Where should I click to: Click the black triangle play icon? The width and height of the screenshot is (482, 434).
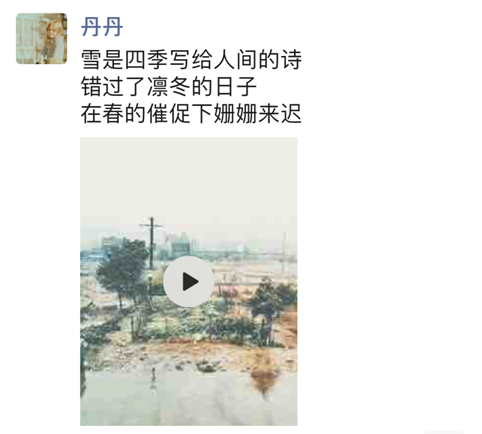pyautogui.click(x=190, y=282)
